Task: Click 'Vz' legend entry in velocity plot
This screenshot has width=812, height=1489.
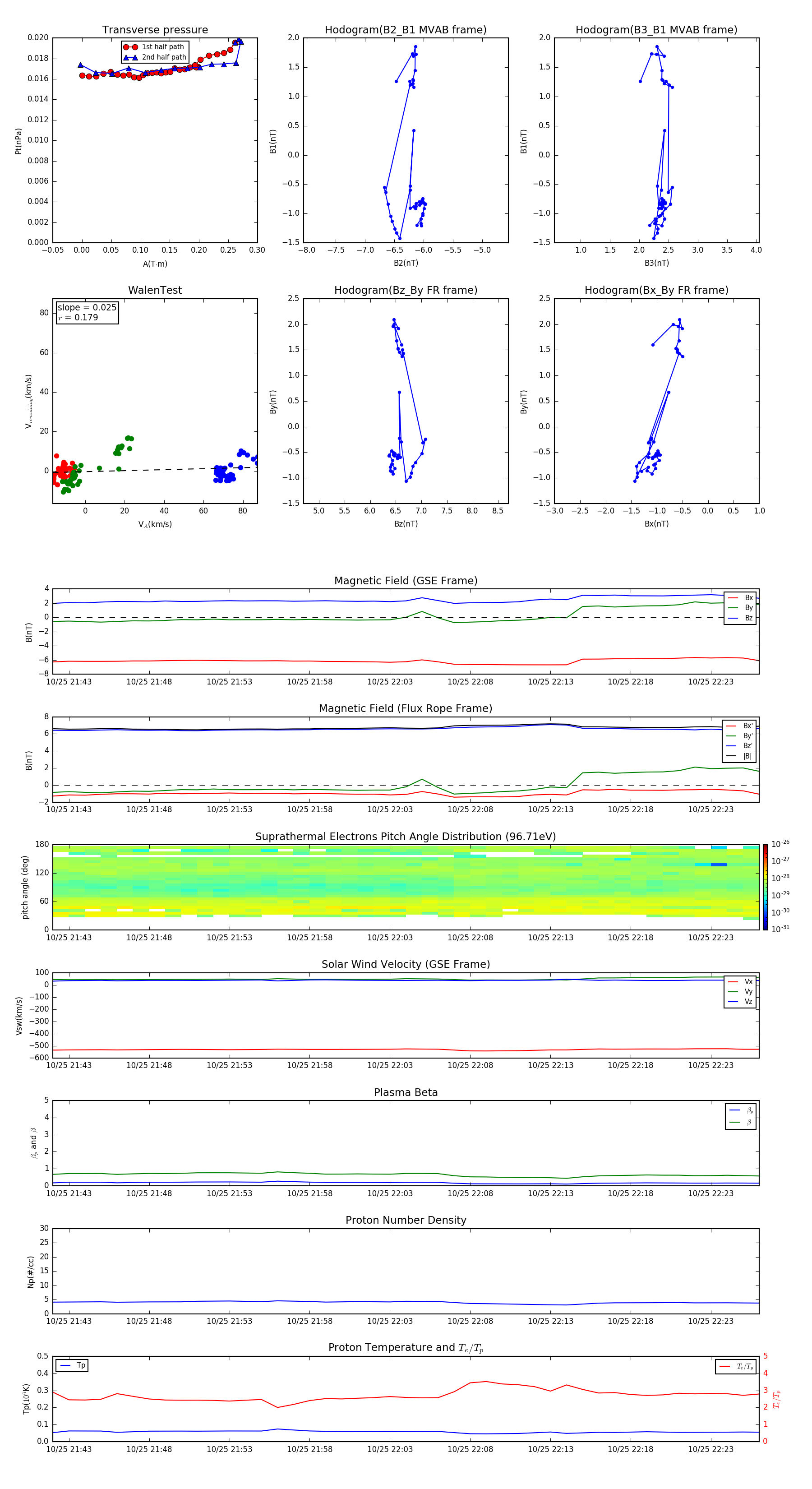Action: [740, 1001]
